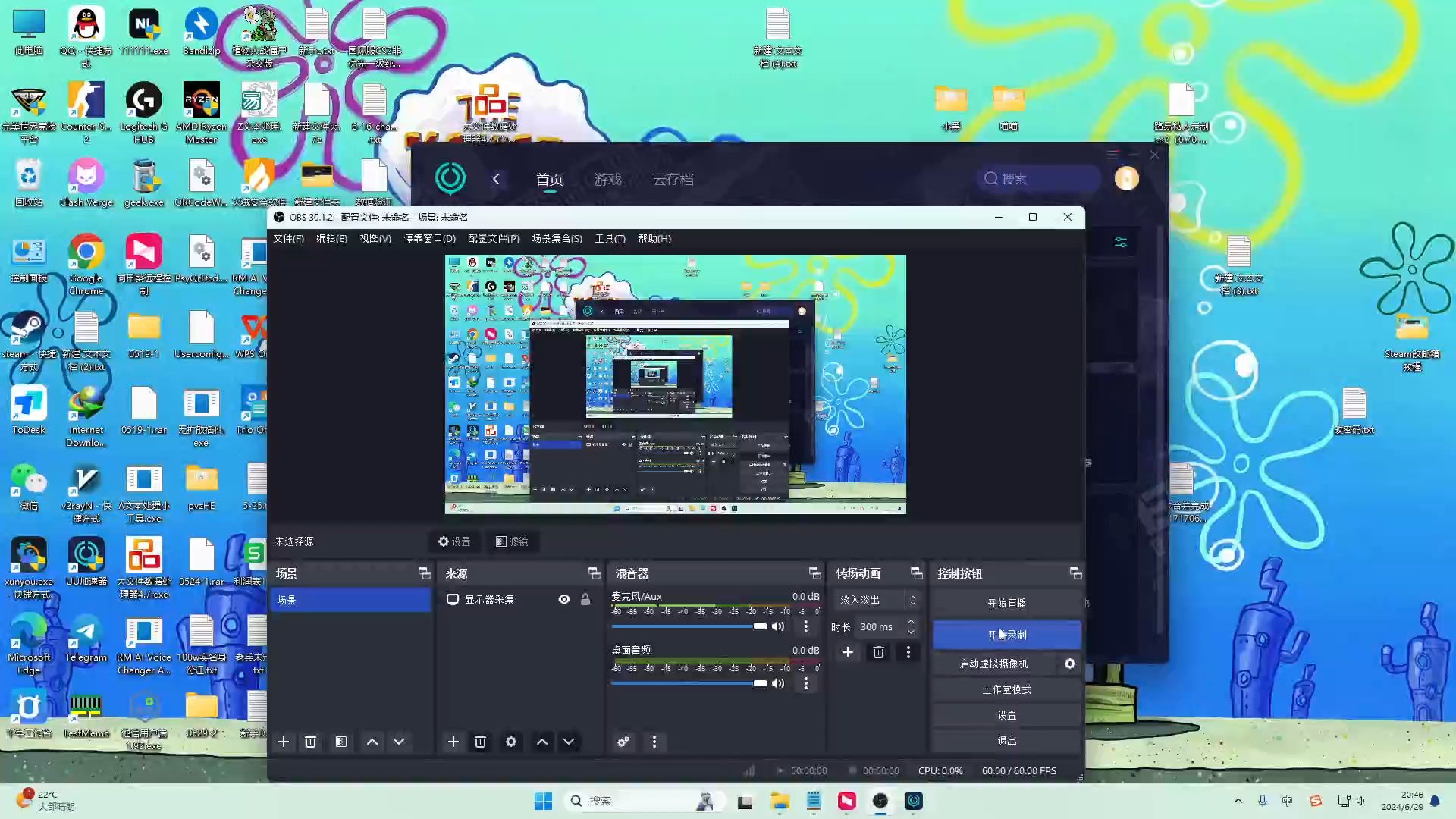
Task: Click 退出 button in OBS
Action: pos(1006,741)
